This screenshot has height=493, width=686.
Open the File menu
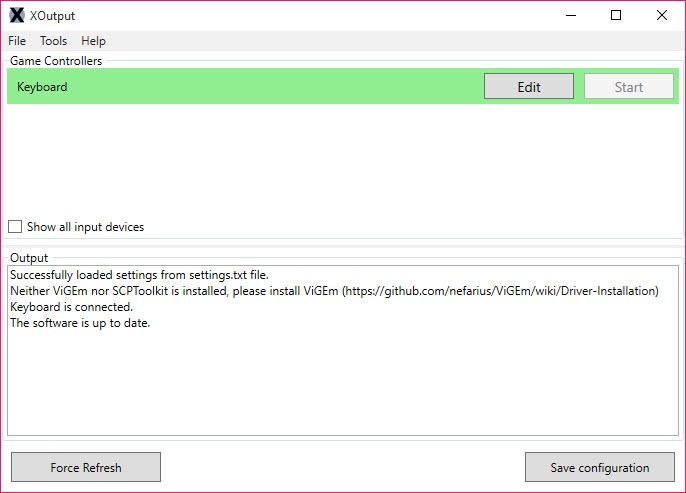pos(17,41)
